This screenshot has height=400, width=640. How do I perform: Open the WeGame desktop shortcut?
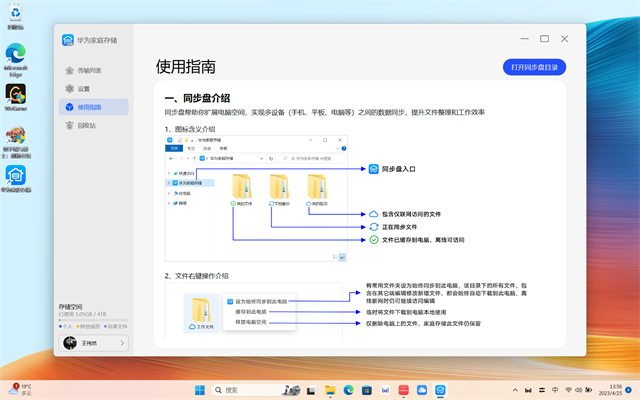pyautogui.click(x=16, y=97)
